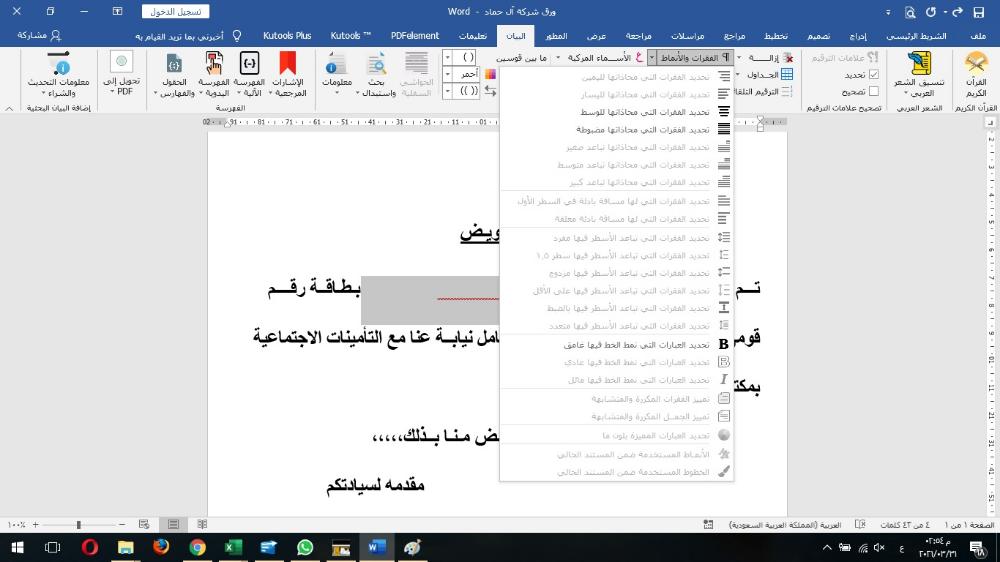Choose تحديد الفقرات التي محاذاتها مضبوطة
Viewport: 1000px width, 562px height.
(x=616, y=129)
